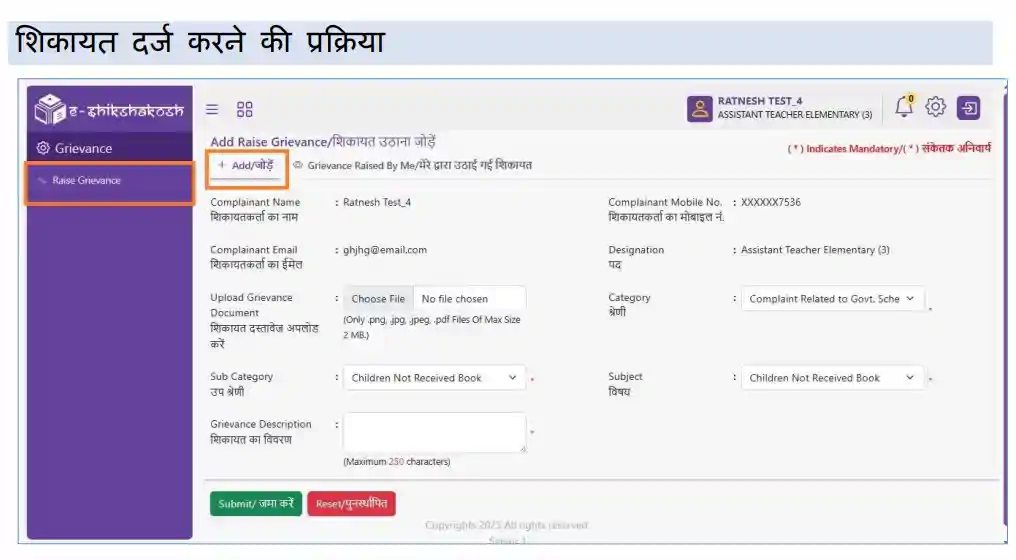Image resolution: width=1016 pixels, height=560 pixels.
Task: Switch to the Add/जोड़ें tab
Action: tap(246, 166)
